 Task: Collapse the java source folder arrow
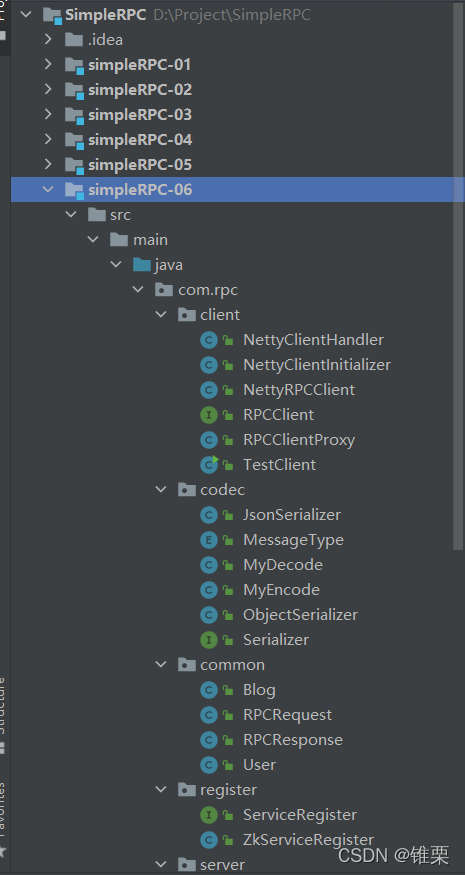click(x=116, y=265)
